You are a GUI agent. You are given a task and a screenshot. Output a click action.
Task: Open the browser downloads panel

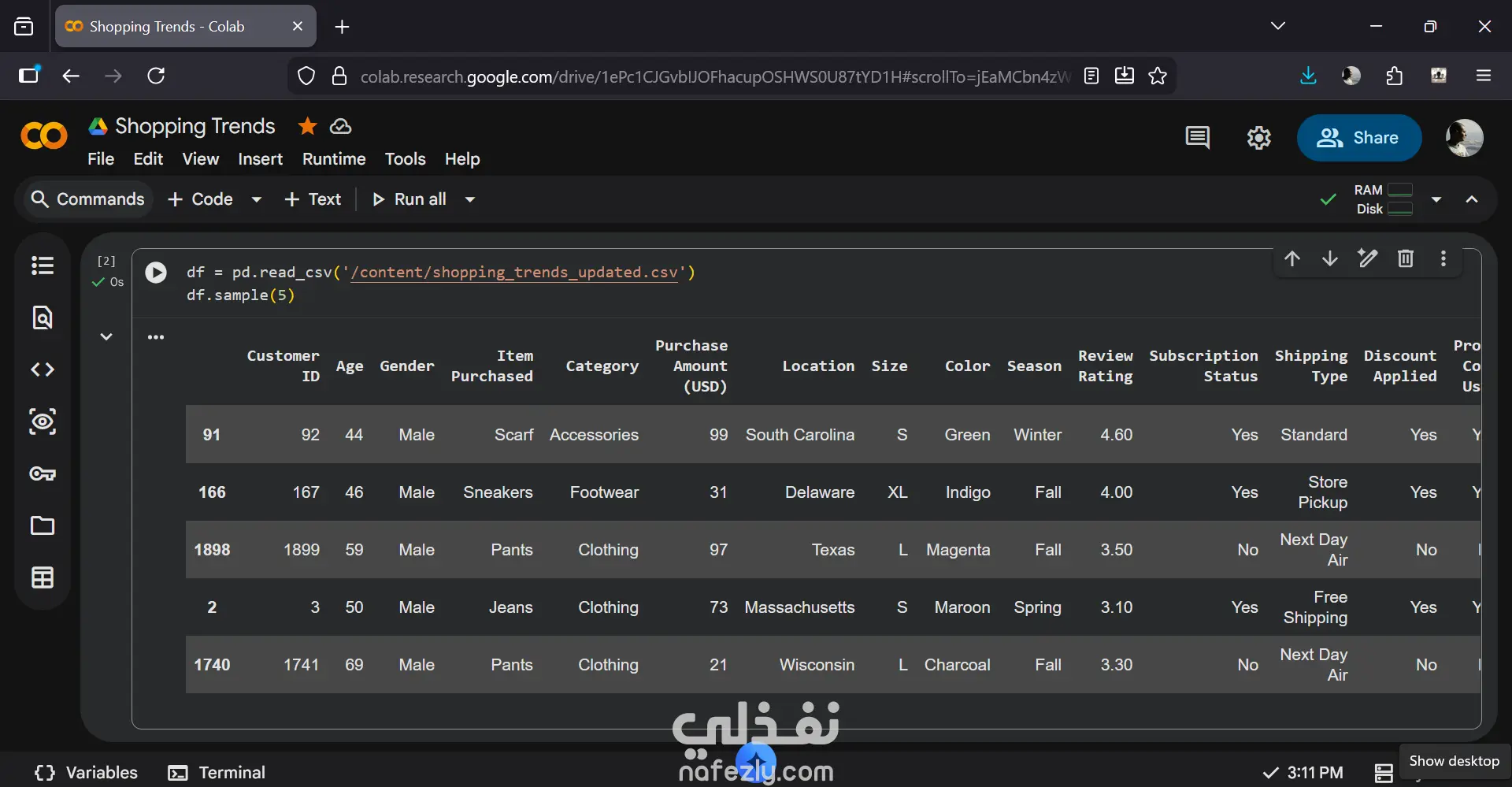click(1308, 76)
